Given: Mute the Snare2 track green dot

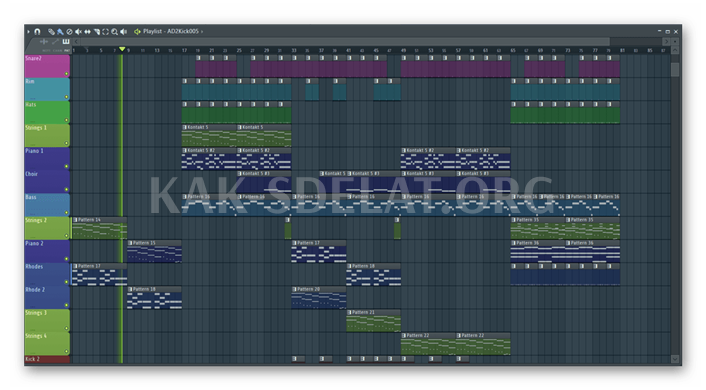Looking at the screenshot, I should (66, 73).
